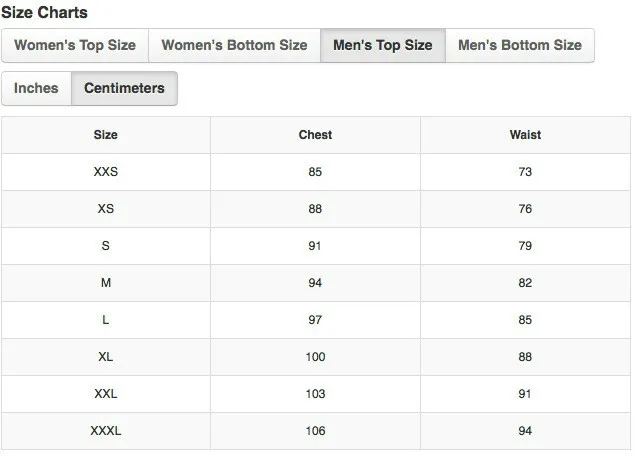Click the Size Charts heading
Screen dimensions: 636x456
pos(44,13)
